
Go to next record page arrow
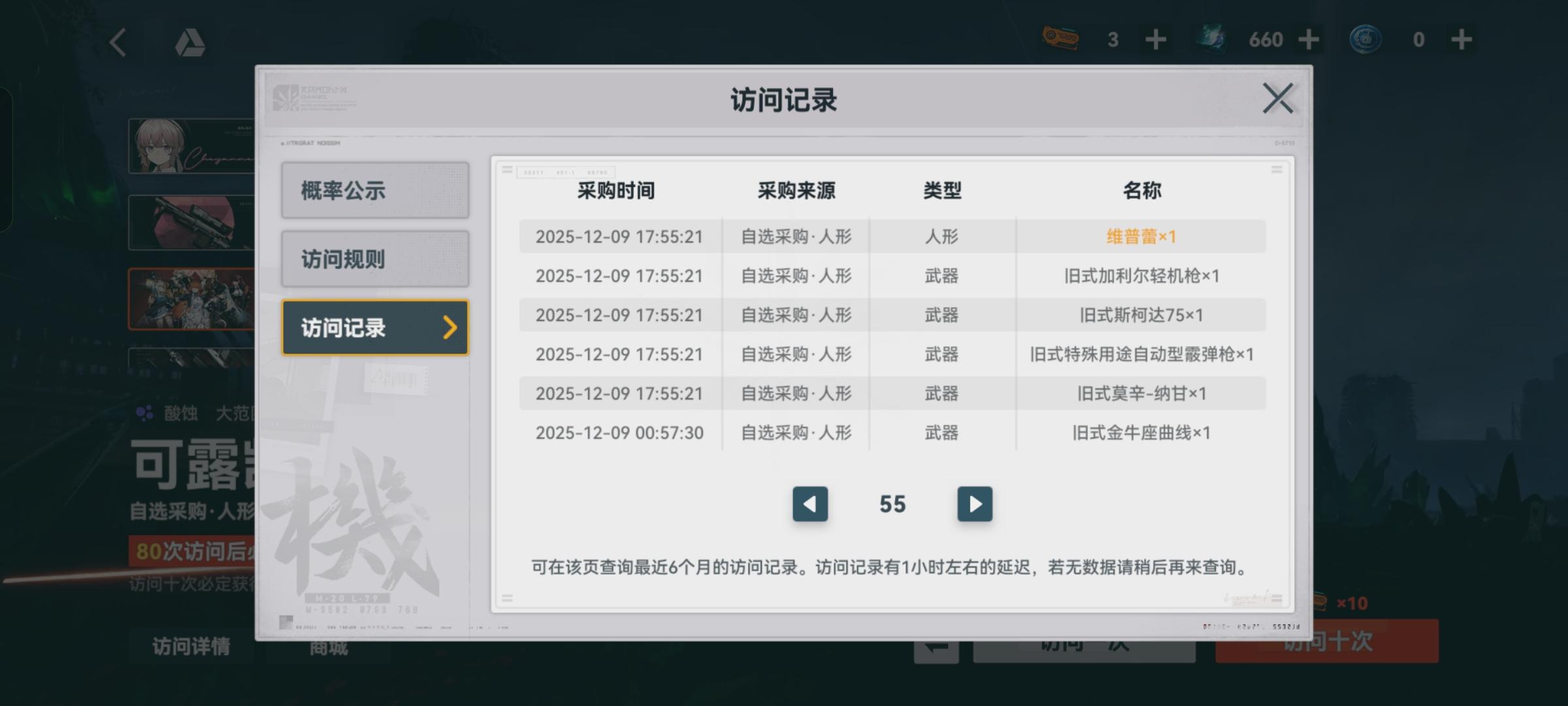coord(974,504)
